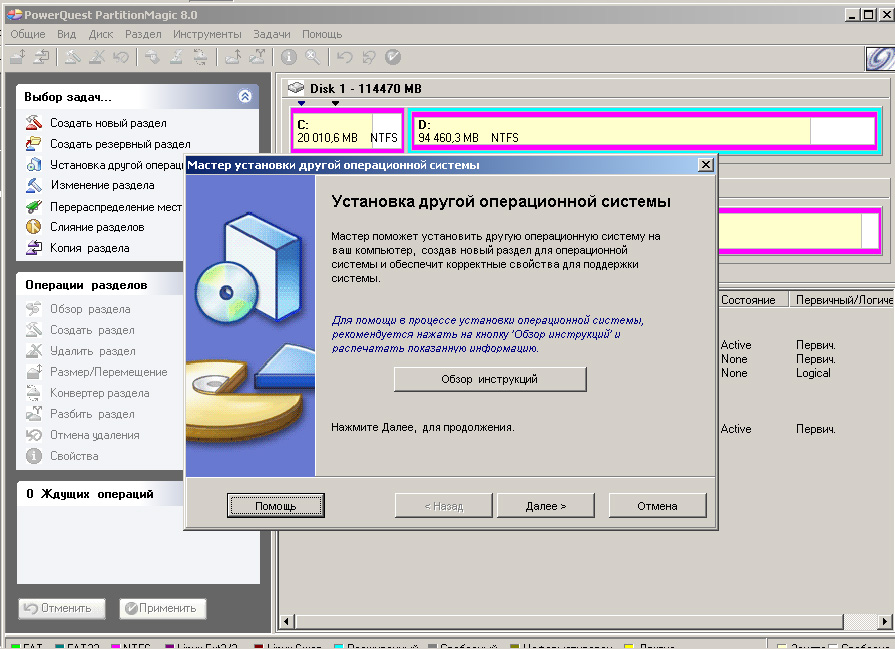The width and height of the screenshot is (895, 650).
Task: Click the Копия раздела task icon
Action: [34, 248]
